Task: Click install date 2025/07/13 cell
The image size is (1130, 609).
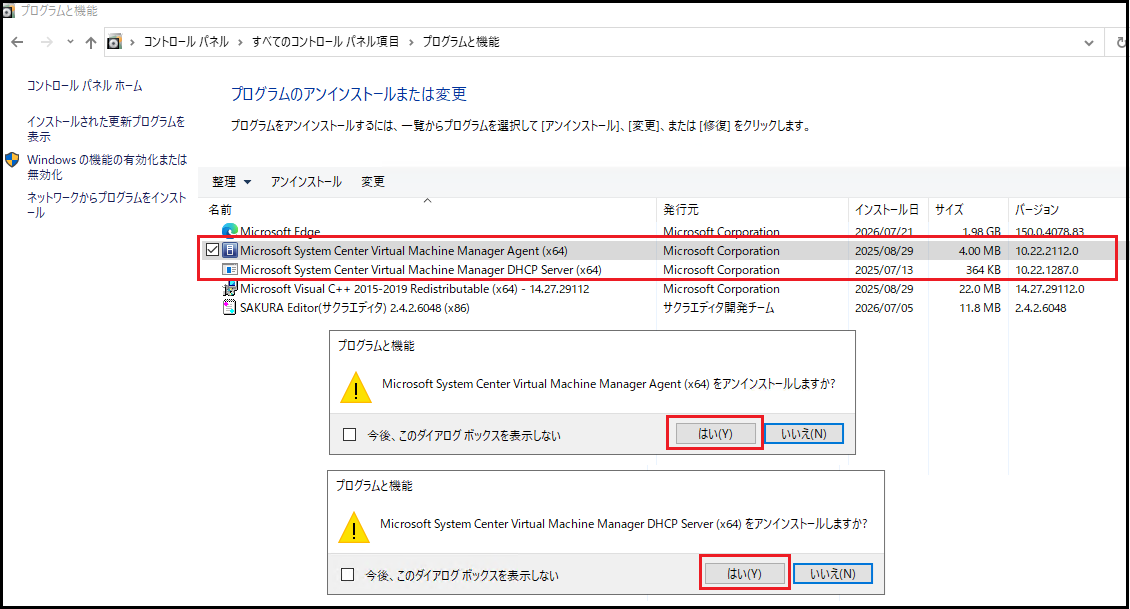Action: pos(884,270)
